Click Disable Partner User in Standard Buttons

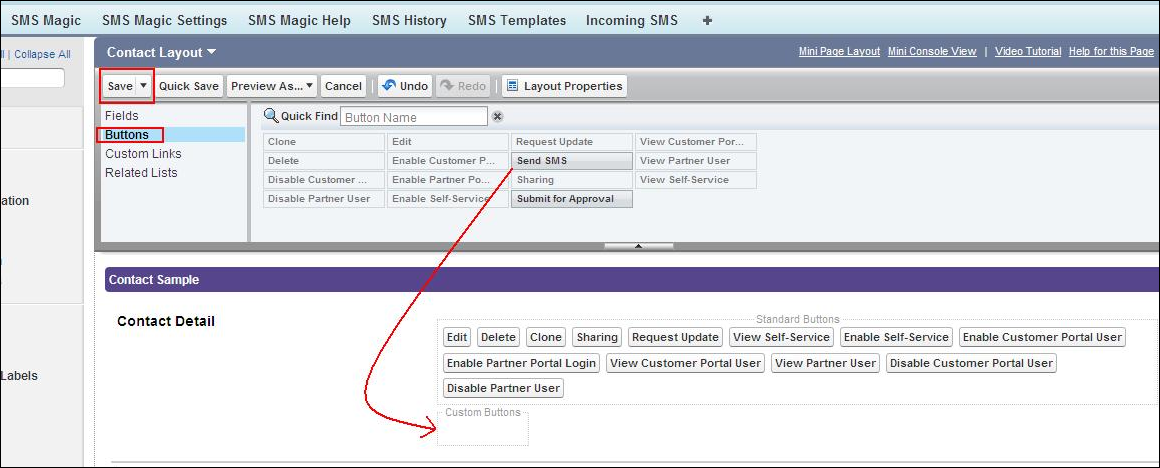coord(504,388)
